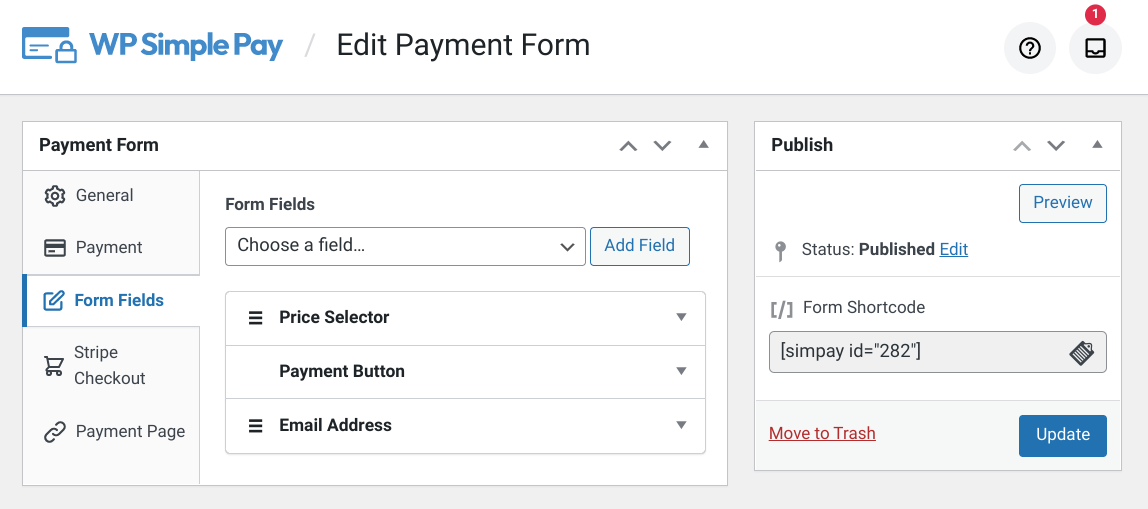1148x509 pixels.
Task: Open the Choose a field dropdown
Action: [x=406, y=246]
